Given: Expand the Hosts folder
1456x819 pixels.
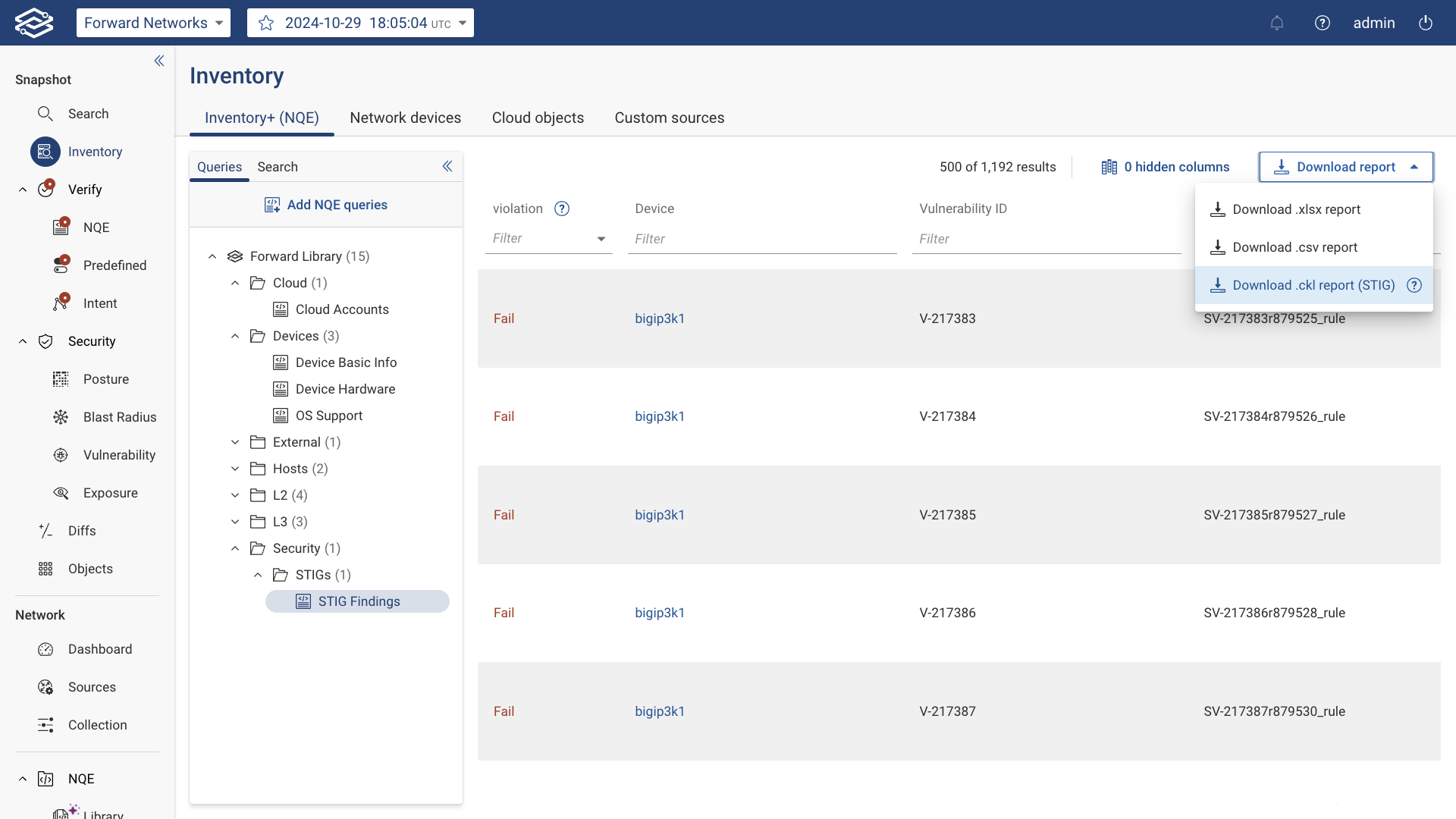Looking at the screenshot, I should pos(235,469).
